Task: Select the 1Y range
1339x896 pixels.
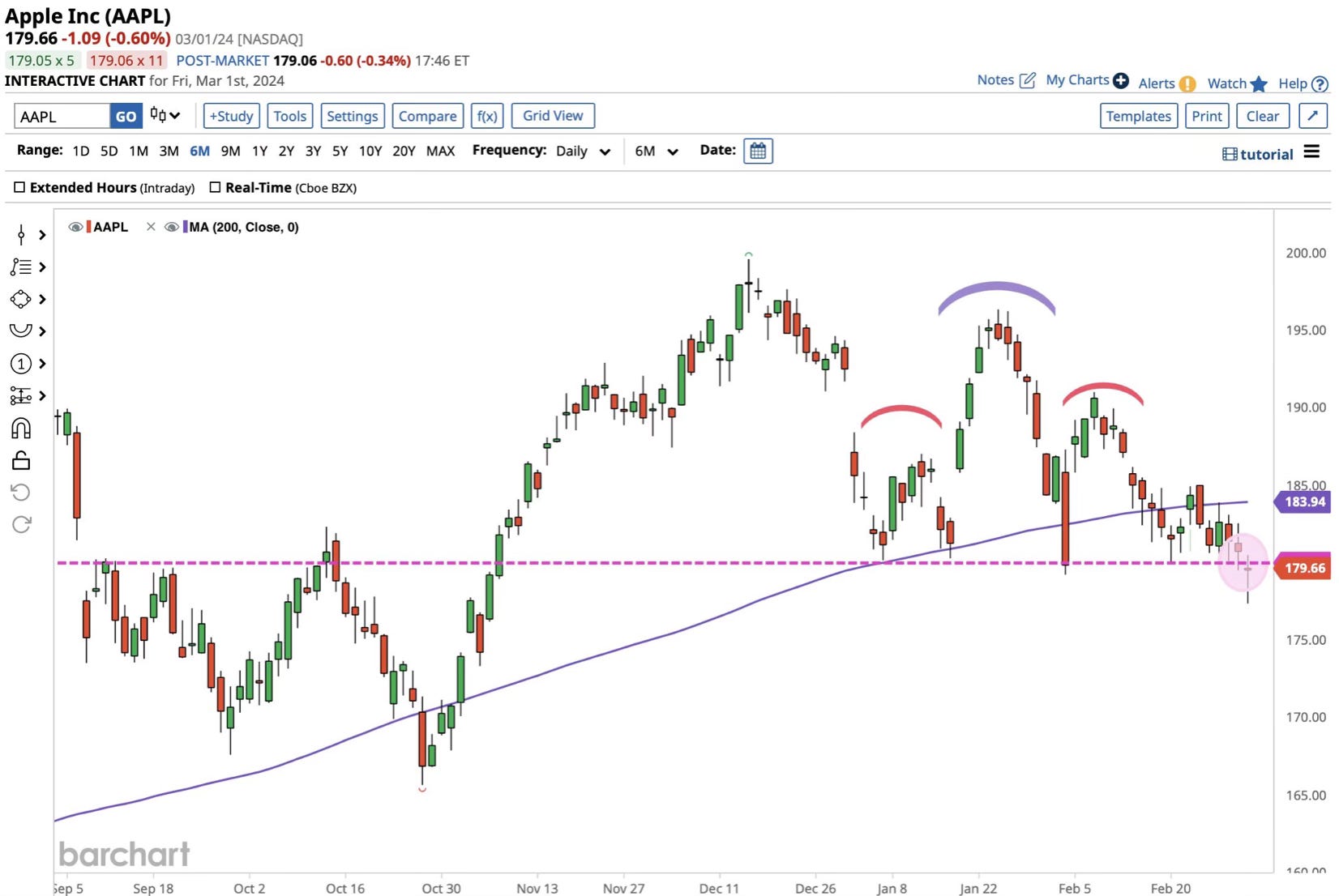Action: pos(259,151)
